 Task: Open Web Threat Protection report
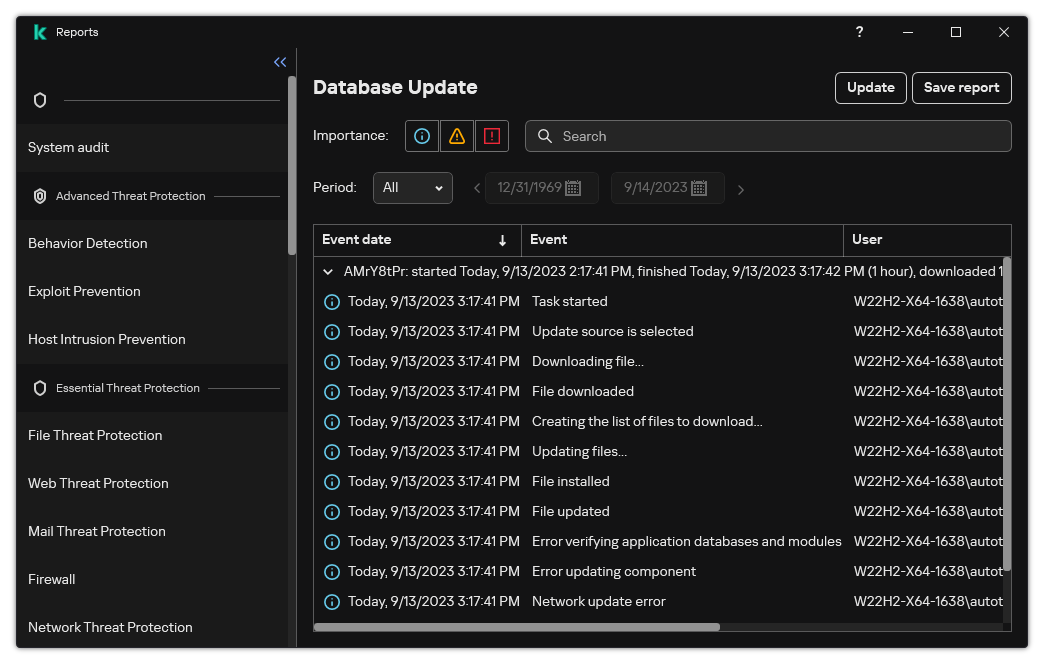[x=98, y=483]
